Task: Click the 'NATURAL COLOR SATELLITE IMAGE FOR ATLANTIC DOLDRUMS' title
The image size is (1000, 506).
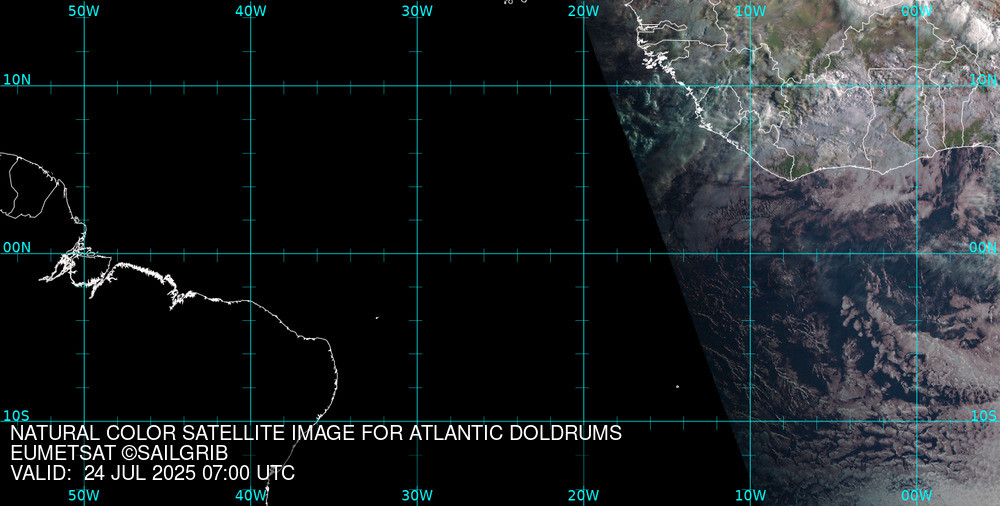Action: click(316, 433)
